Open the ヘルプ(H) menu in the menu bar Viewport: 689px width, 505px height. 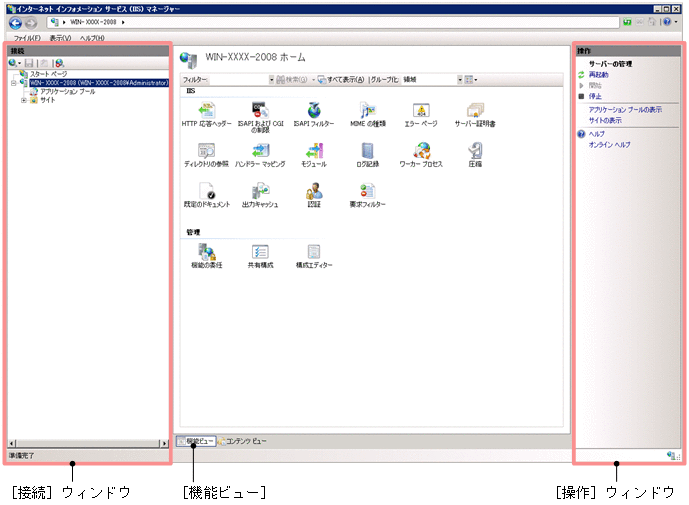tap(92, 38)
